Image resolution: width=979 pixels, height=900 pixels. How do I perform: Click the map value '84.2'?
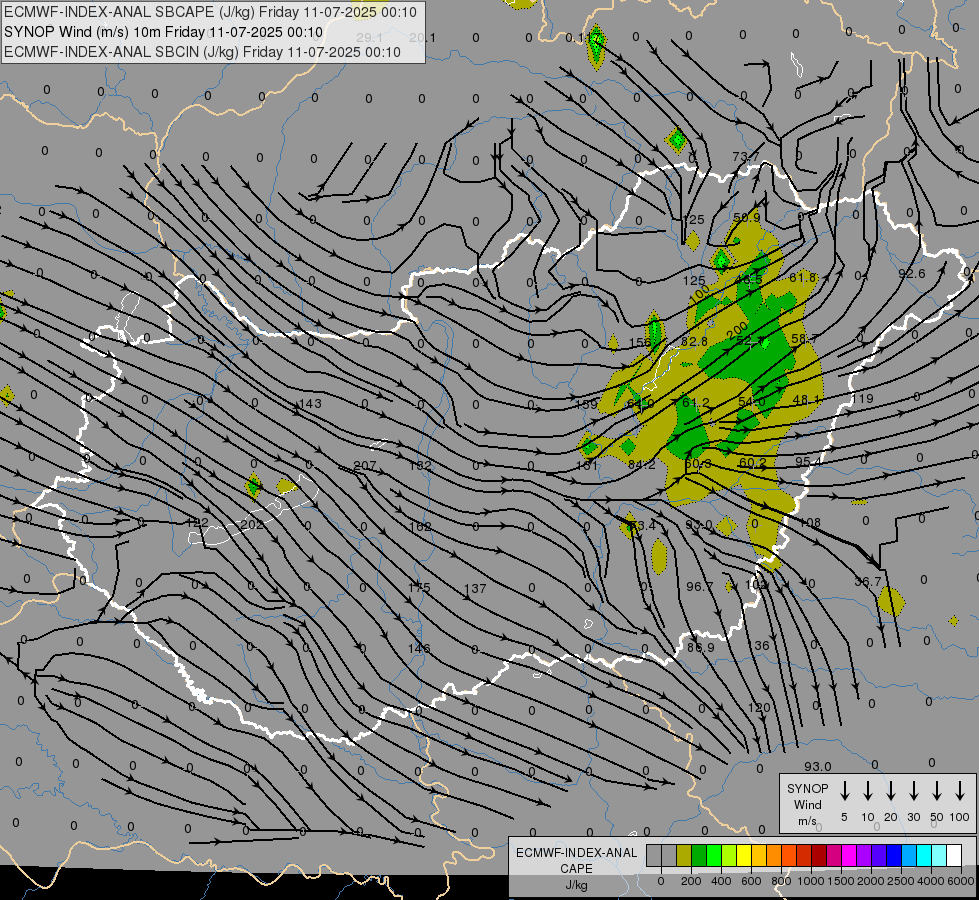tap(642, 465)
